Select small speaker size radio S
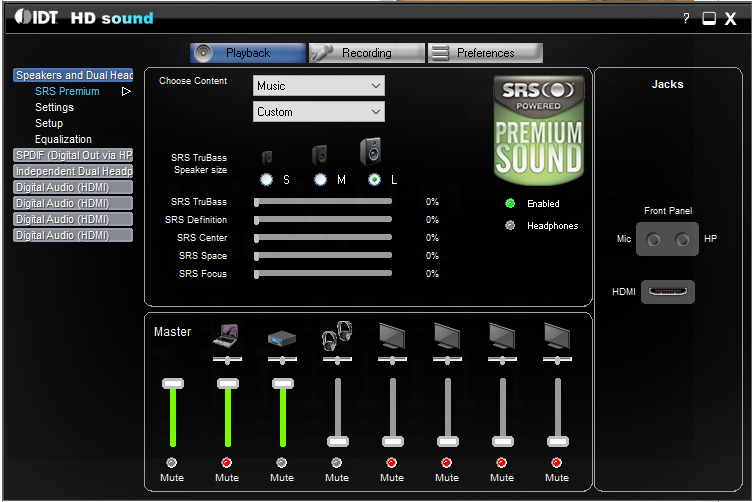Viewport: 753px width, 502px height. coord(266,180)
